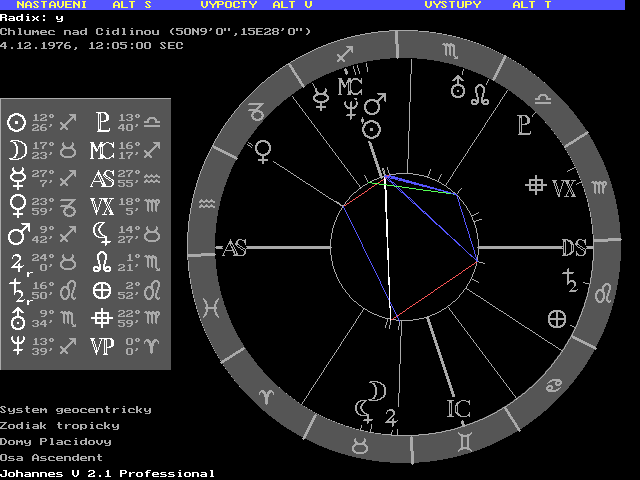Click the Sun symbol in the positions table
The width and height of the screenshot is (640, 480).
point(16,123)
